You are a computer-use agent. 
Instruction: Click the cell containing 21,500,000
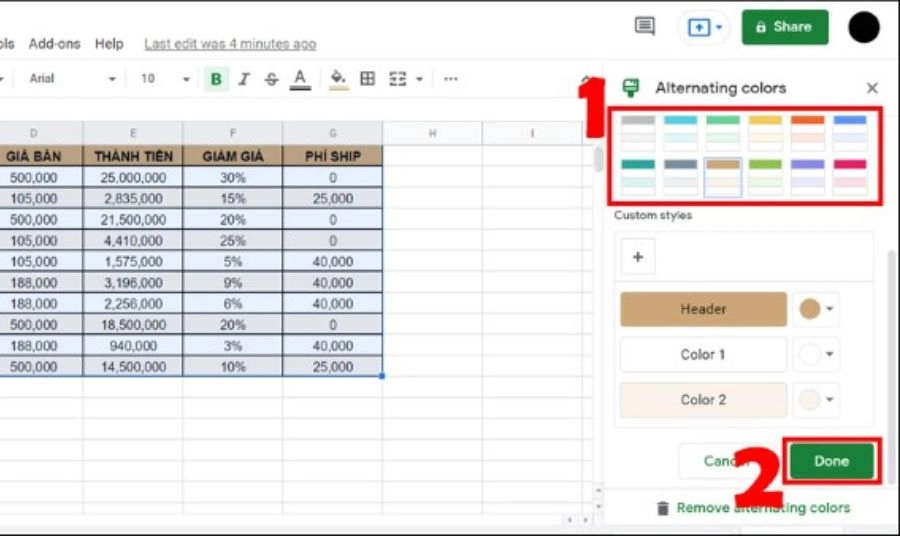tap(133, 219)
